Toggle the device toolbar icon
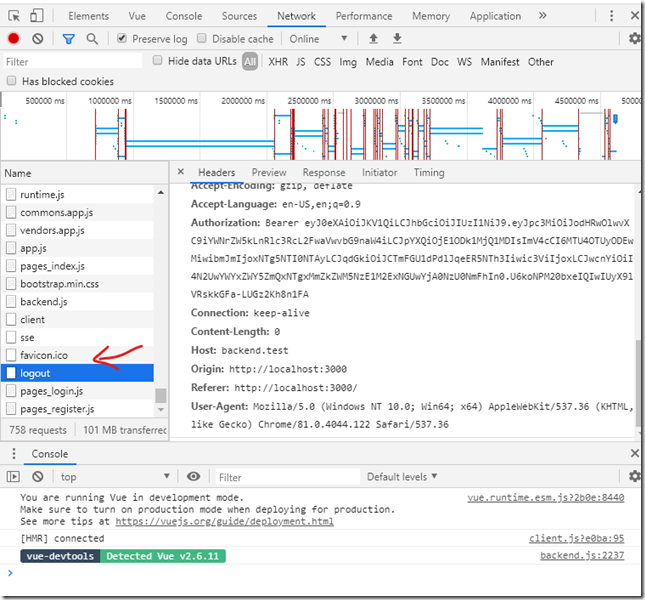This screenshot has width=645, height=600. point(37,16)
